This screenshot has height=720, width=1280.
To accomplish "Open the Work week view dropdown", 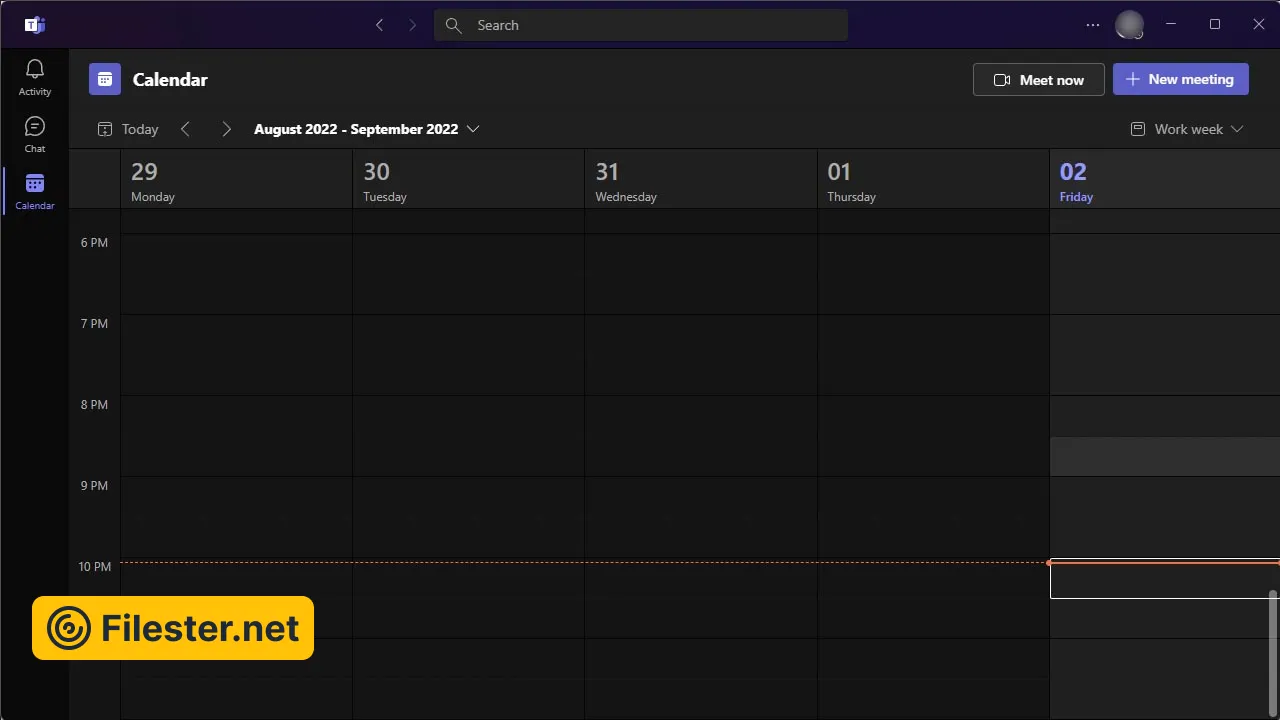I will coord(1187,129).
